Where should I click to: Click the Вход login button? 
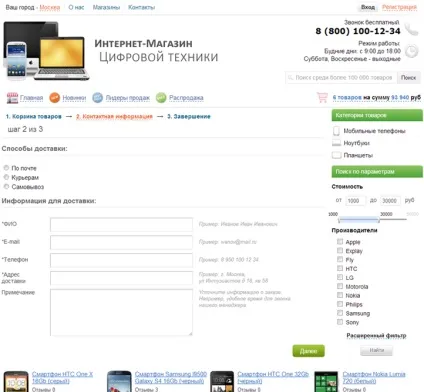pyautogui.click(x=368, y=7)
